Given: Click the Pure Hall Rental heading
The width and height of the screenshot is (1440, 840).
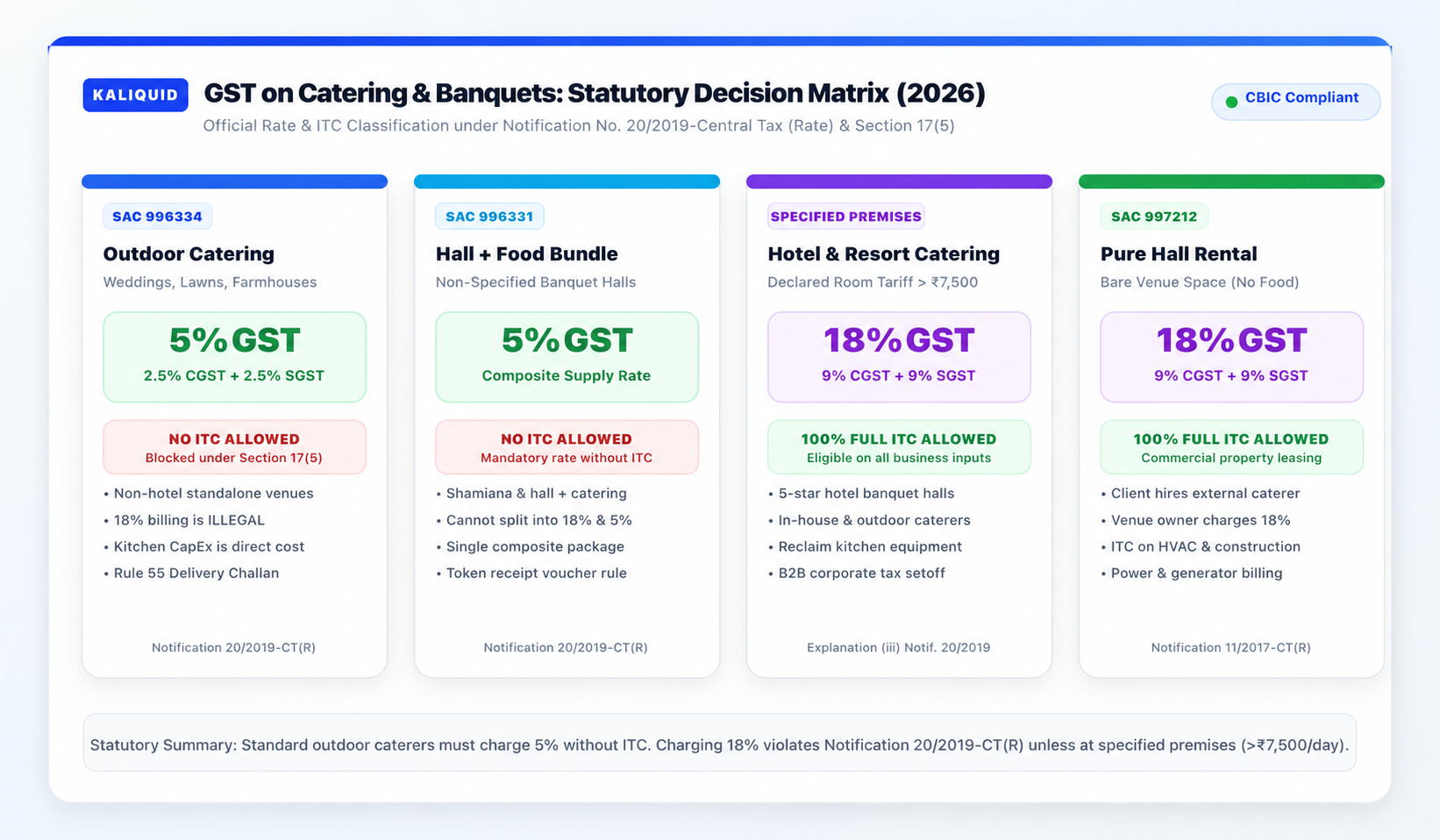Looking at the screenshot, I should pyautogui.click(x=1179, y=254).
